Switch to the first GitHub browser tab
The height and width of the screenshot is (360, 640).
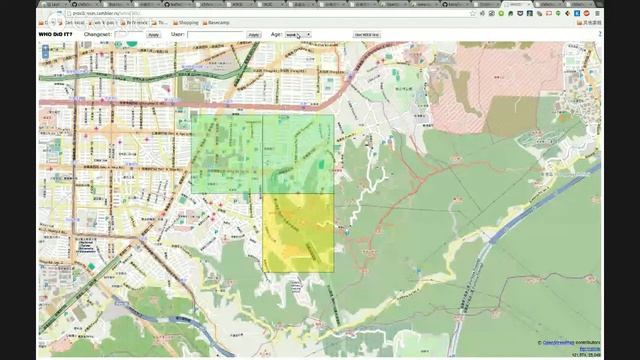pyautogui.click(x=84, y=4)
